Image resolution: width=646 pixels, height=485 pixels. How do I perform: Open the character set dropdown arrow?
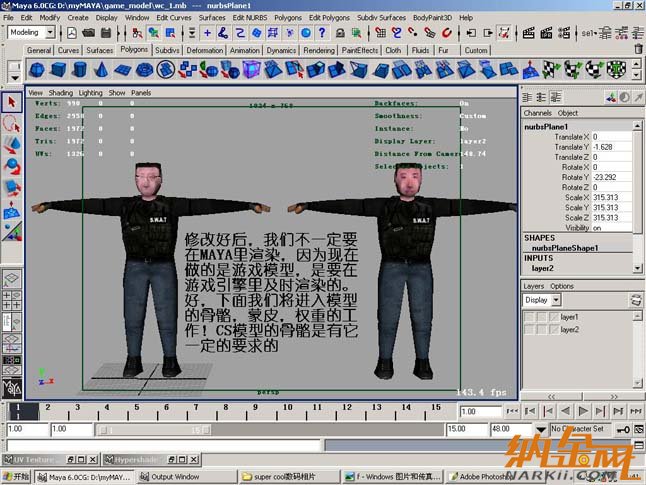click(x=541, y=429)
